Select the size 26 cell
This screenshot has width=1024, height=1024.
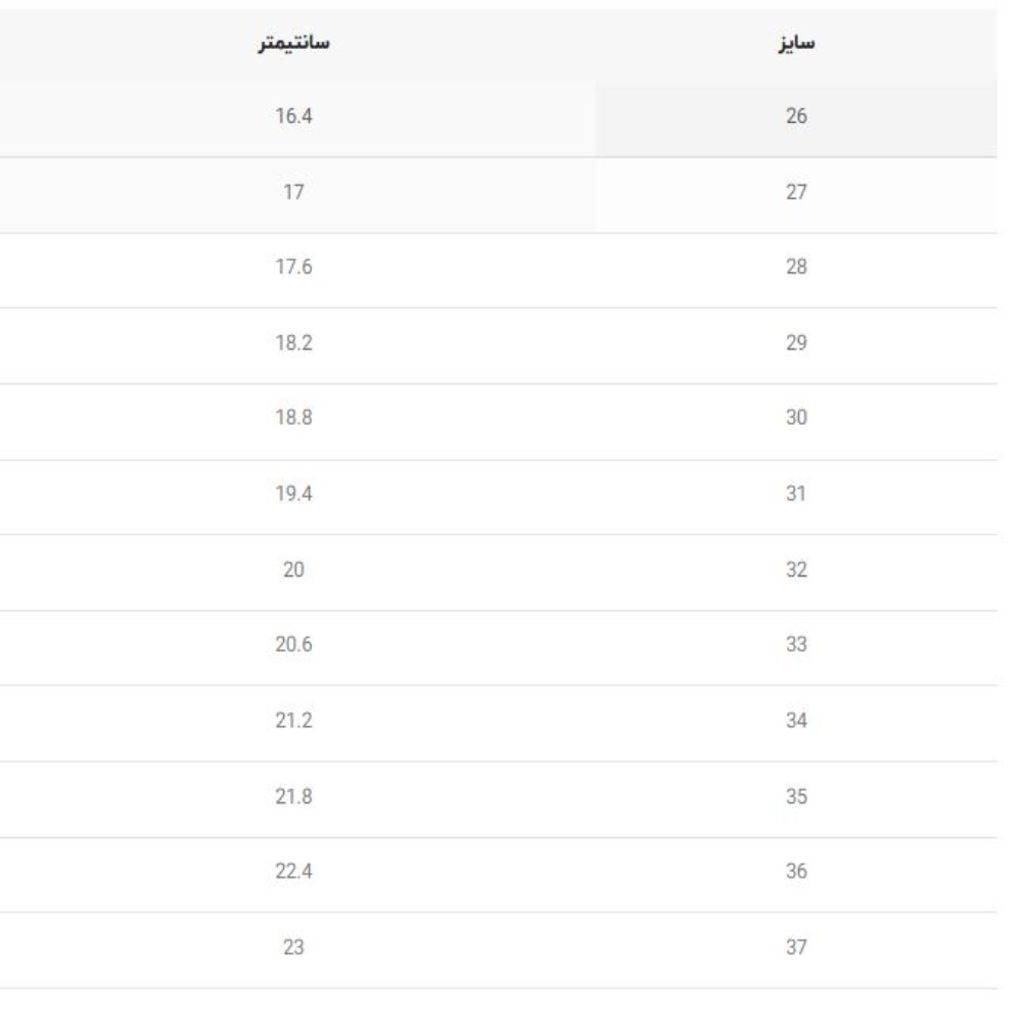tap(796, 118)
